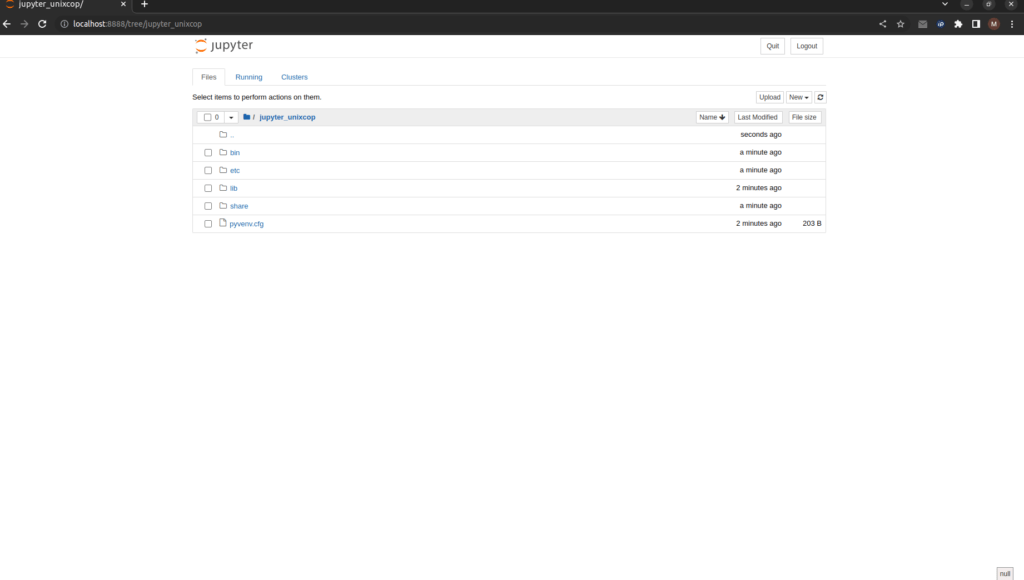This screenshot has width=1024, height=580.
Task: Click the site information icon in address bar
Action: point(64,24)
